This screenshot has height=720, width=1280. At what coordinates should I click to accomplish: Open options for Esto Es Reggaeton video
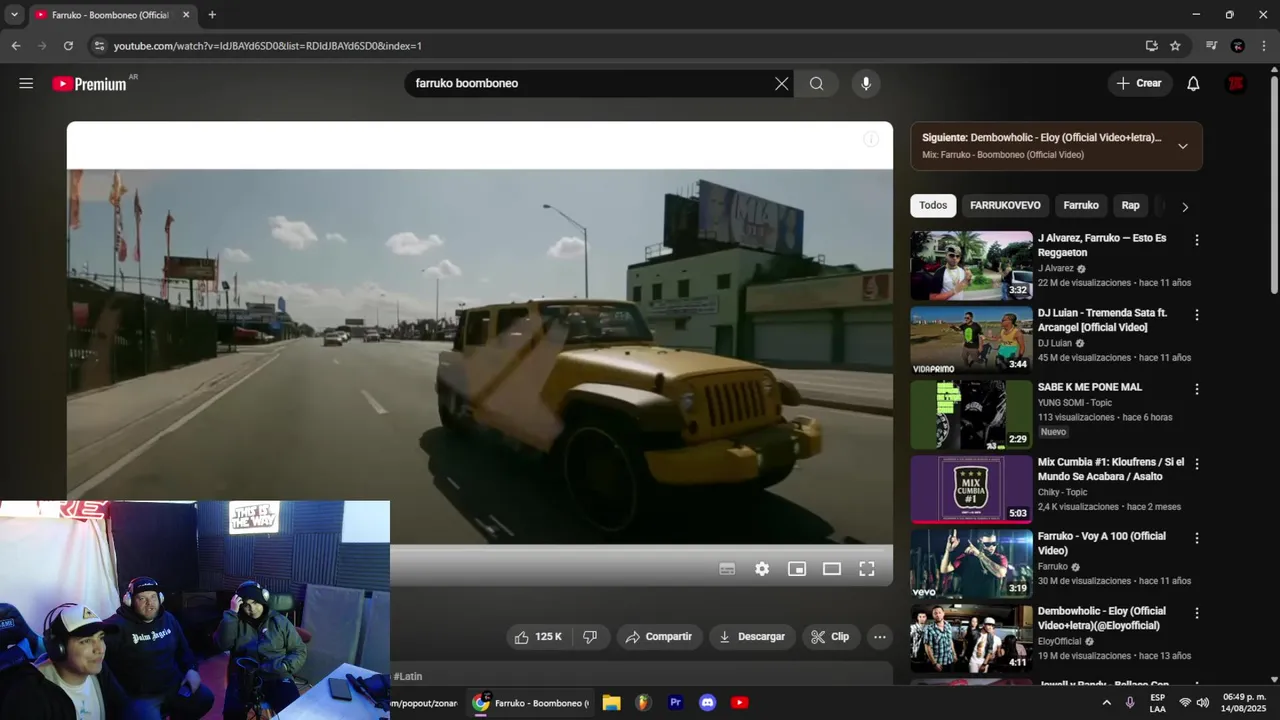coord(1196,240)
